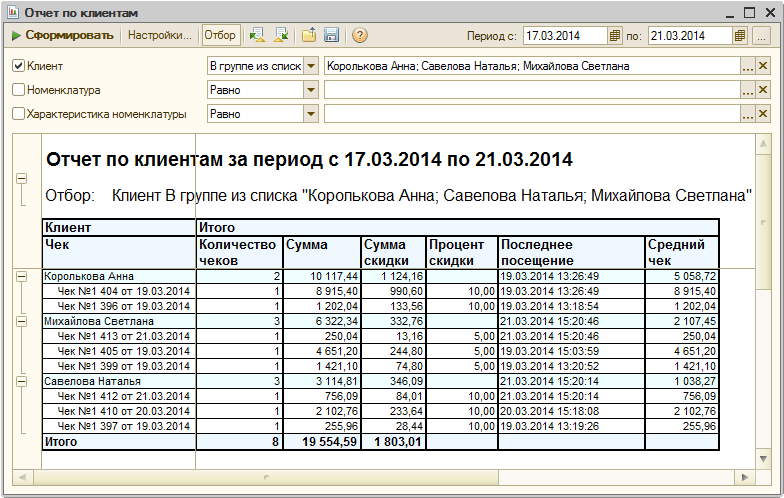Open calendar for end date 21.03.2014

point(740,36)
